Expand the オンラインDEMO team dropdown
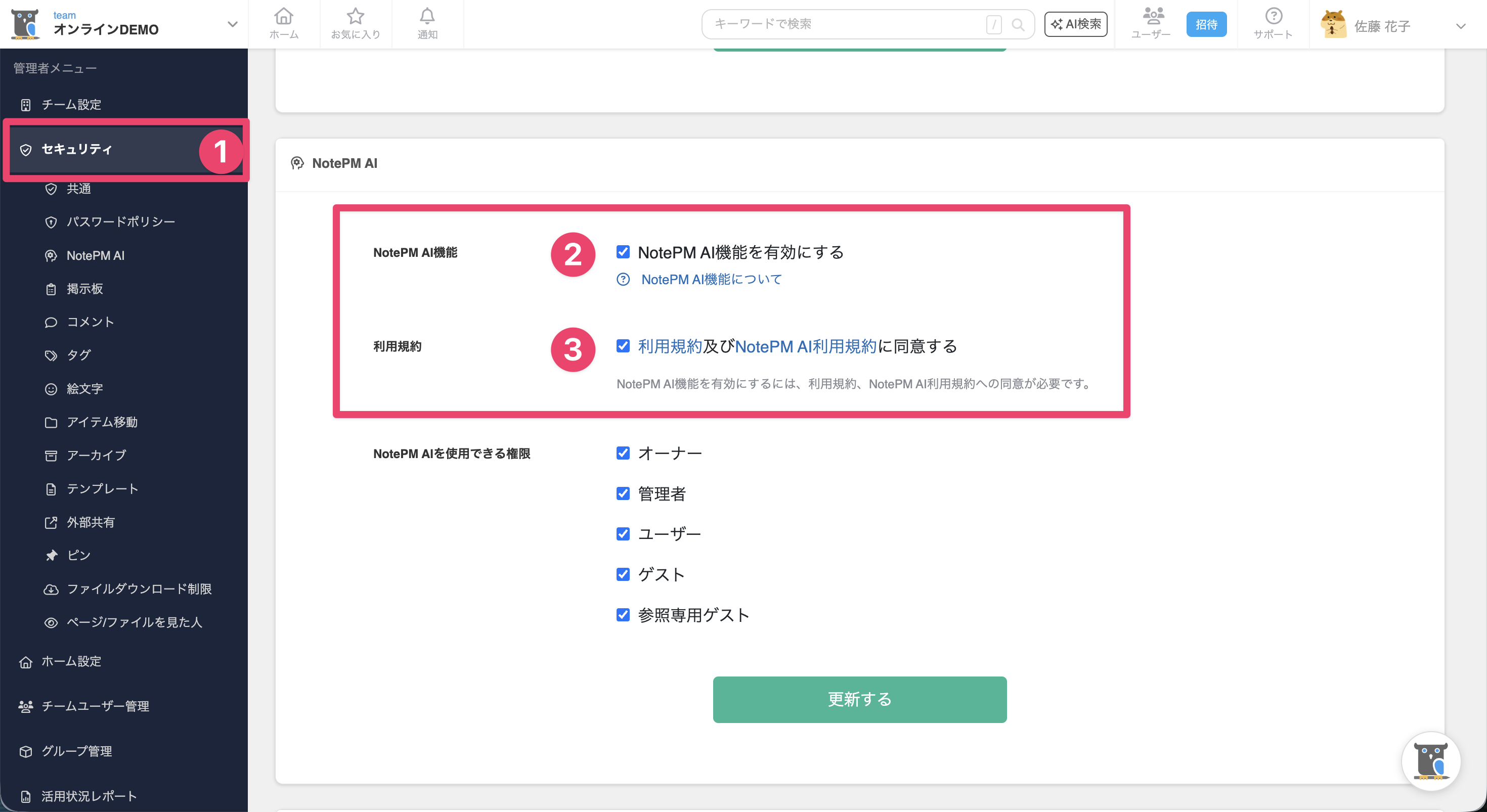1487x812 pixels. (x=232, y=24)
